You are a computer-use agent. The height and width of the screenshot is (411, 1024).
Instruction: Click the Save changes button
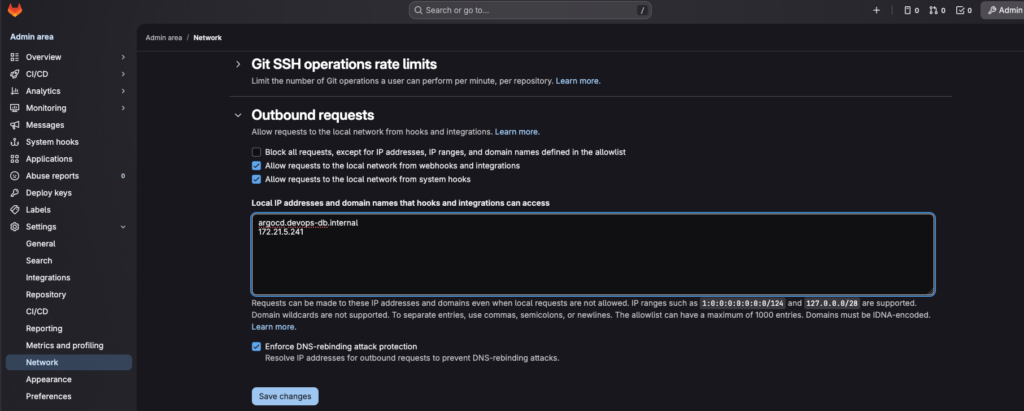284,396
